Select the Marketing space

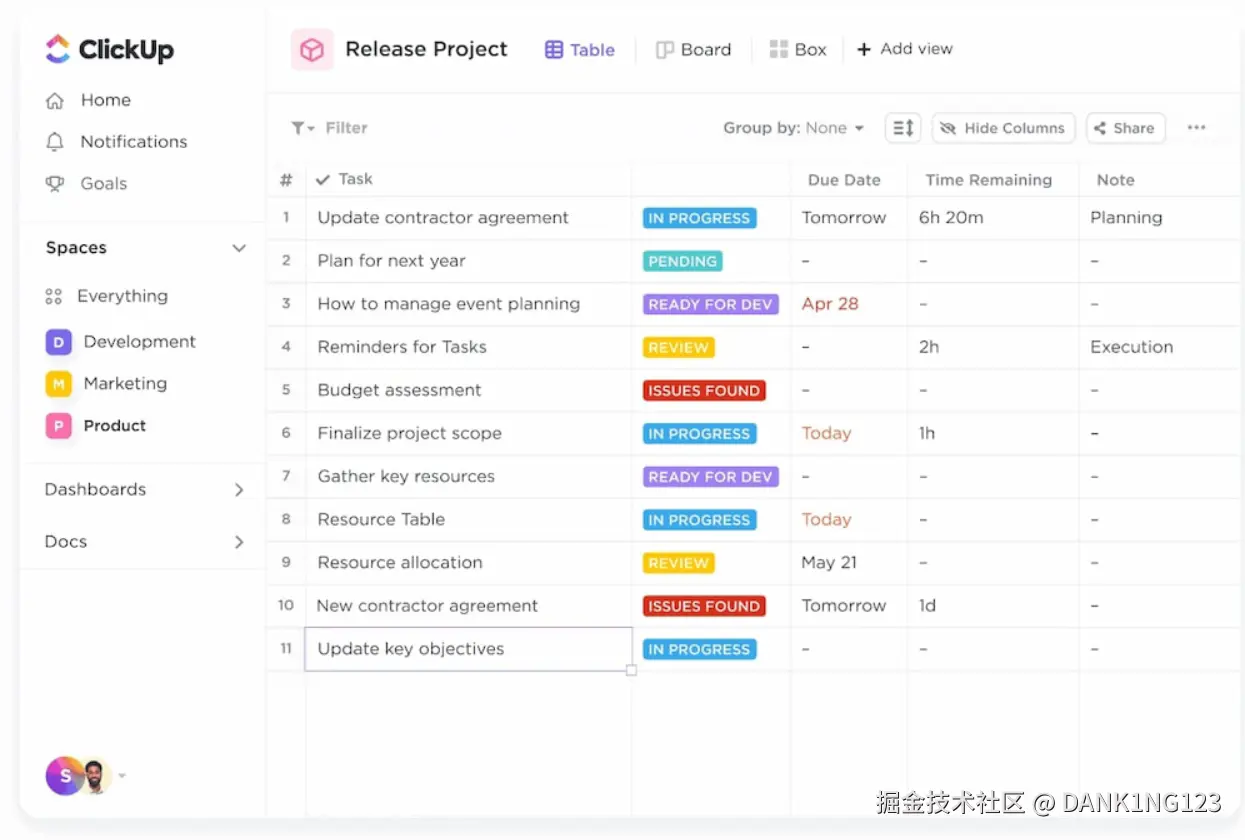106,384
